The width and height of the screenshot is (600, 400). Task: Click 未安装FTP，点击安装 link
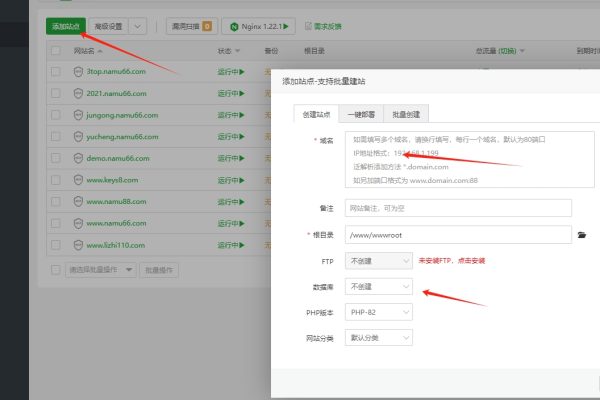pyautogui.click(x=452, y=261)
